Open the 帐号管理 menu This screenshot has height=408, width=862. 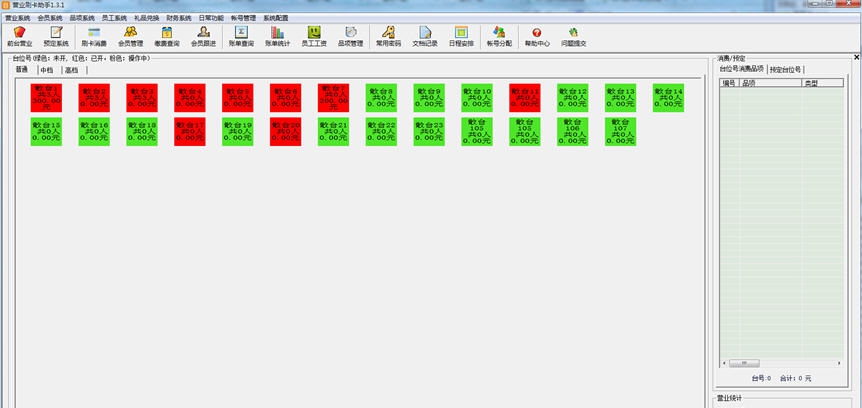[x=244, y=18]
